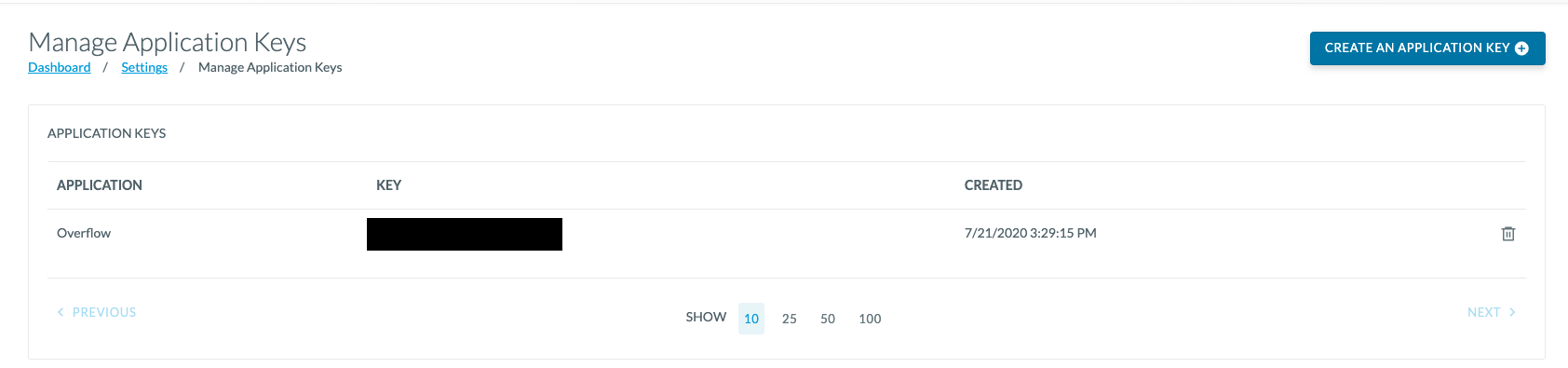Delete the Overflow application key via trash icon
Screen dimensions: 1568x368
tap(1507, 234)
